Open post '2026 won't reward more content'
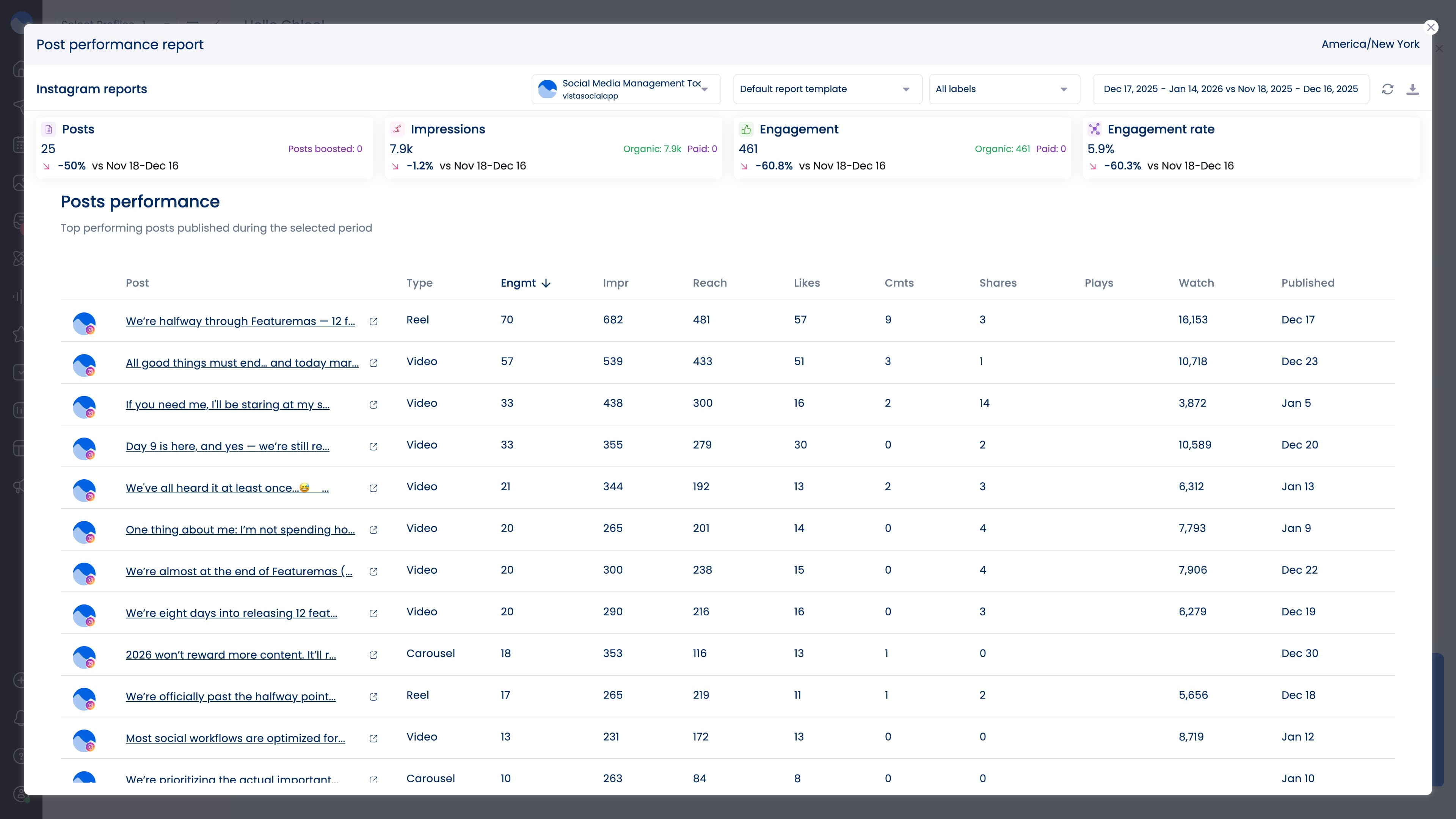The height and width of the screenshot is (819, 1456). tap(231, 654)
